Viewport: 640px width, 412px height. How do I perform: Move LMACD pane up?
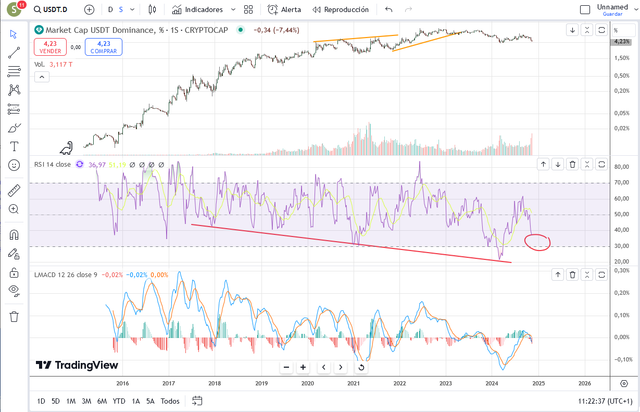(558, 275)
